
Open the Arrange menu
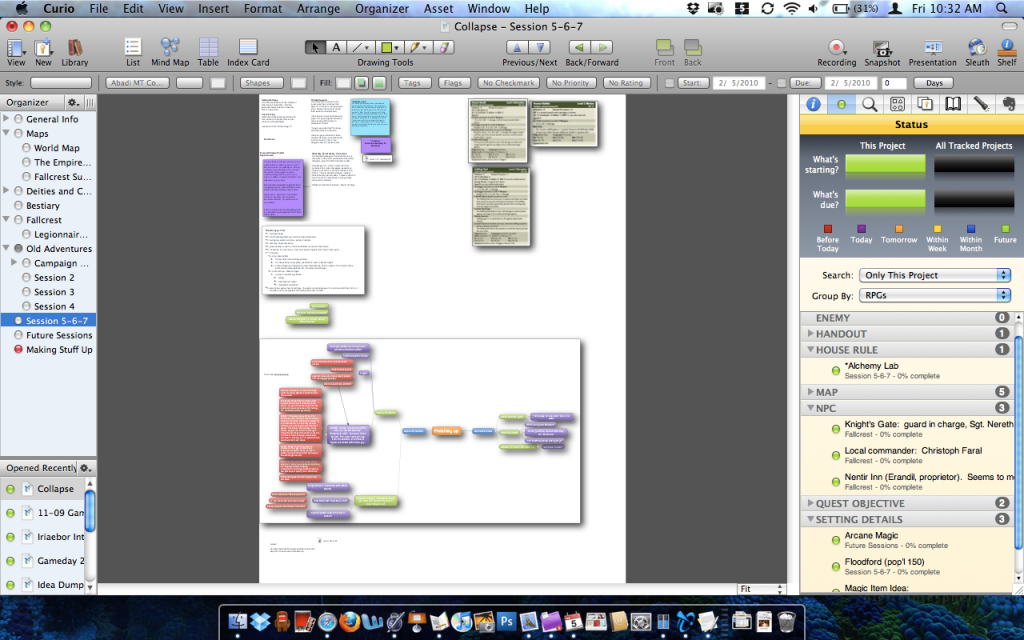[318, 8]
